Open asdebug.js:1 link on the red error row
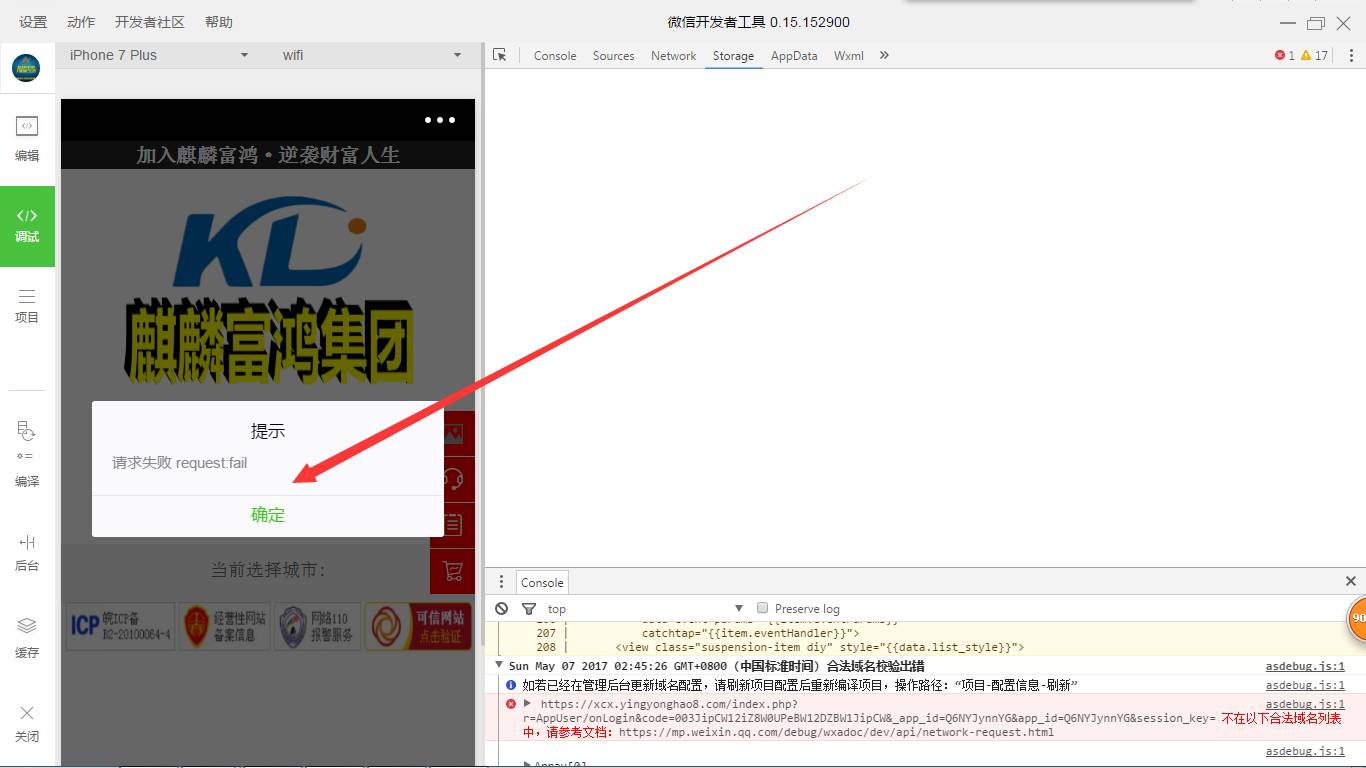The image size is (1366, 768). [1305, 704]
